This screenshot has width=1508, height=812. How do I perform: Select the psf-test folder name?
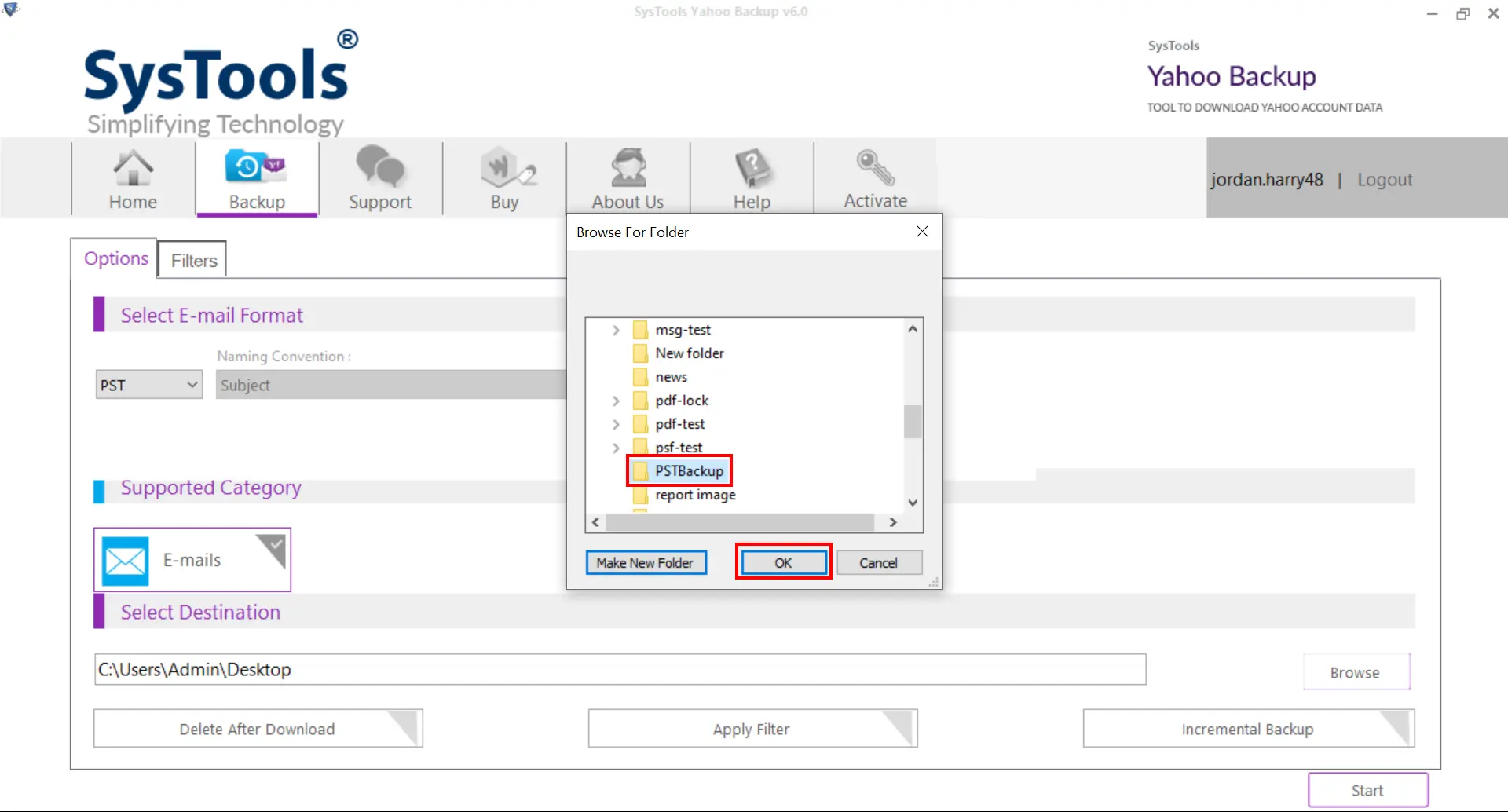(x=679, y=447)
